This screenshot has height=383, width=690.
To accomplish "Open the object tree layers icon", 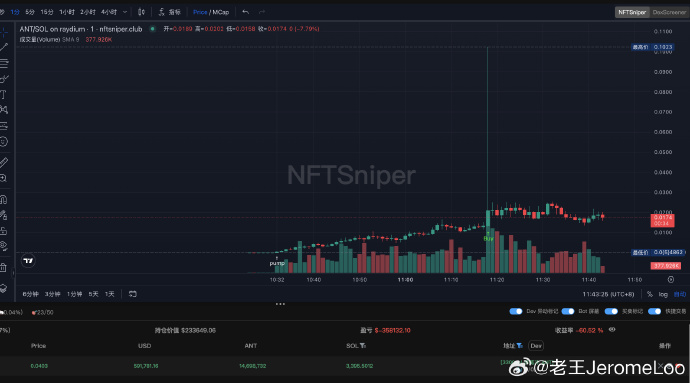I will point(4,288).
